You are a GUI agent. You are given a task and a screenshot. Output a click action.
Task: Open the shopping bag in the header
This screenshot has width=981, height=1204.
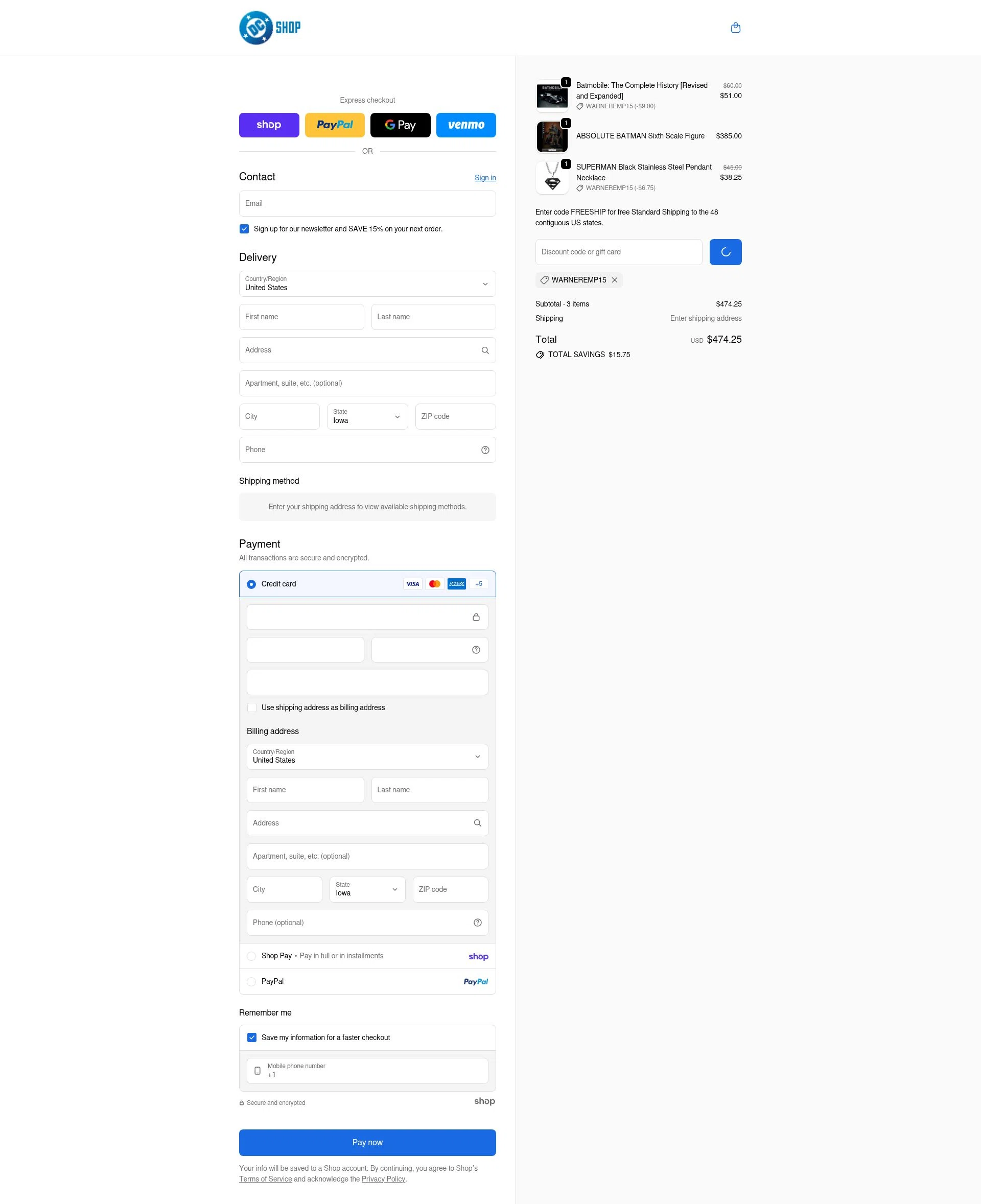[x=736, y=27]
